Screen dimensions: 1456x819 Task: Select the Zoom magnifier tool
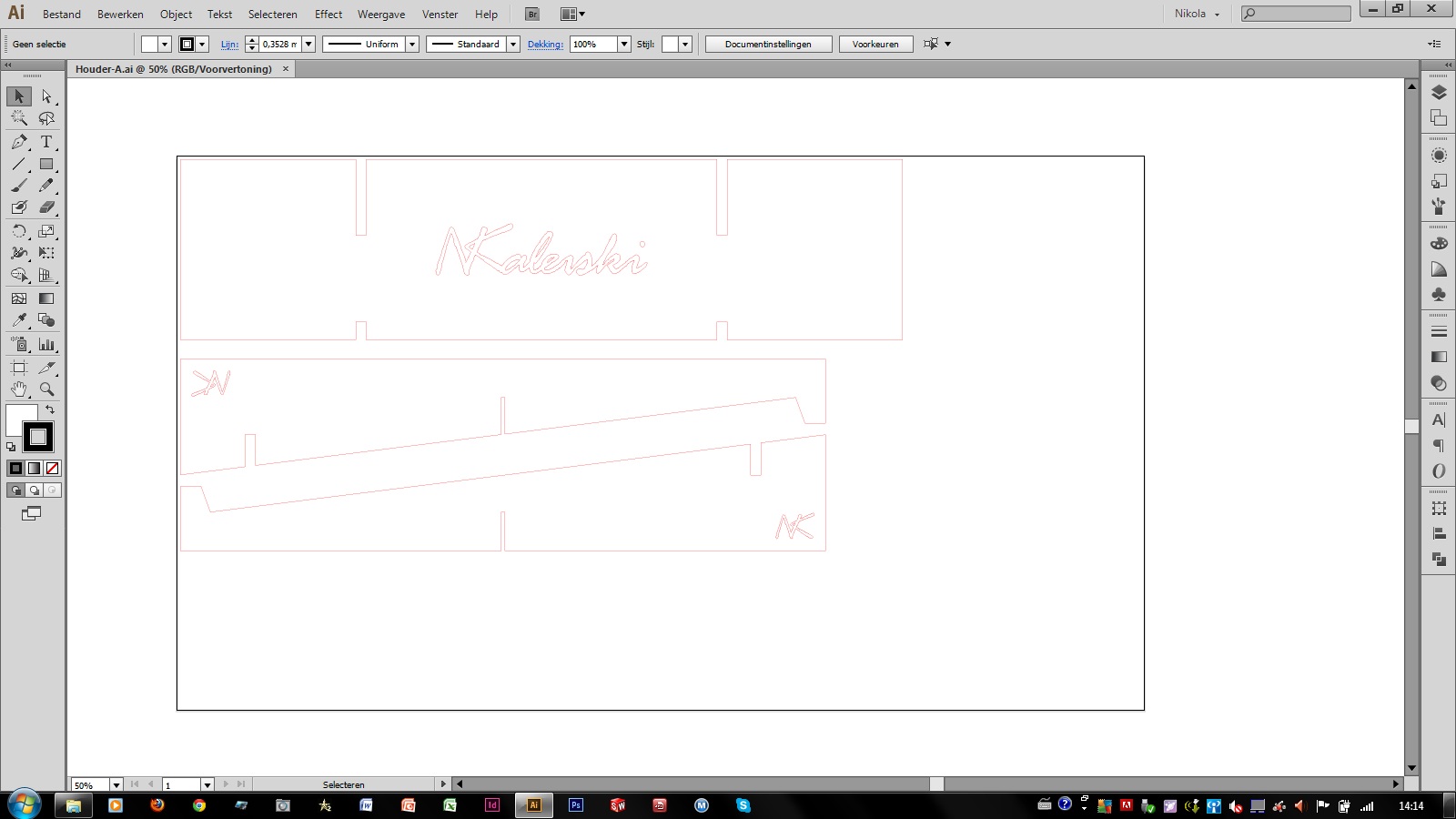[x=46, y=389]
